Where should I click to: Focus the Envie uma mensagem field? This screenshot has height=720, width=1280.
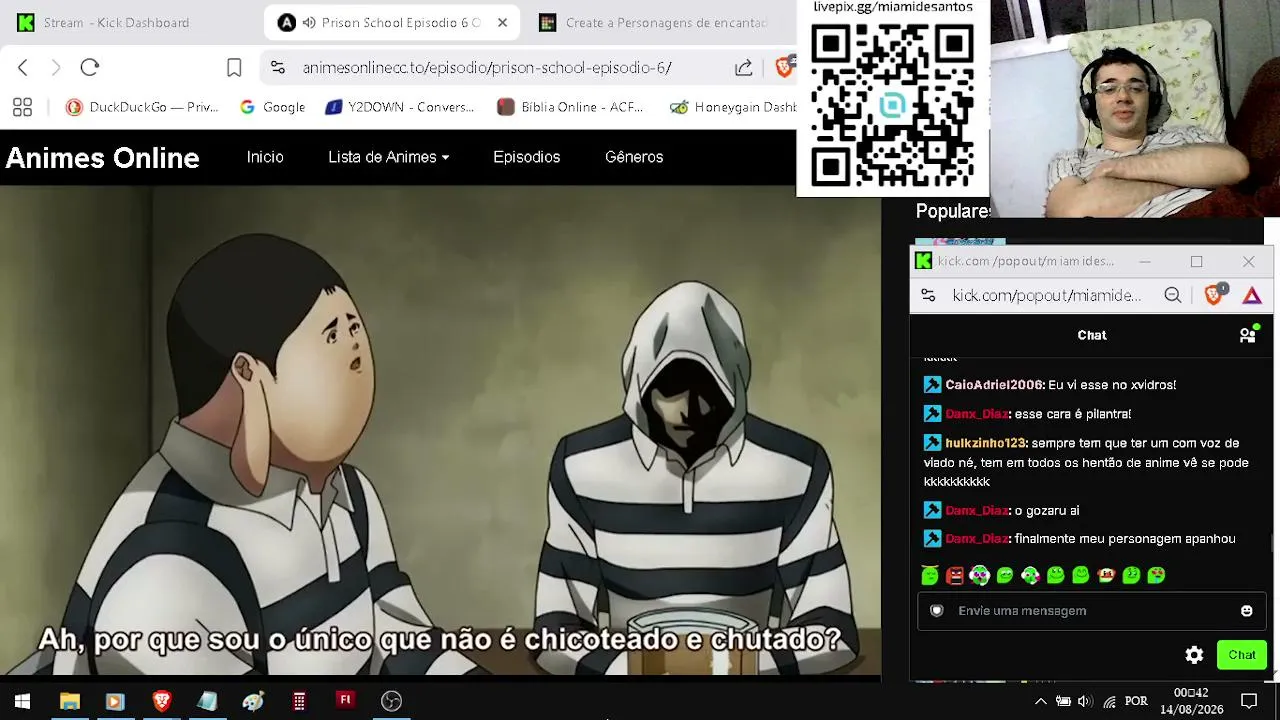(1092, 611)
